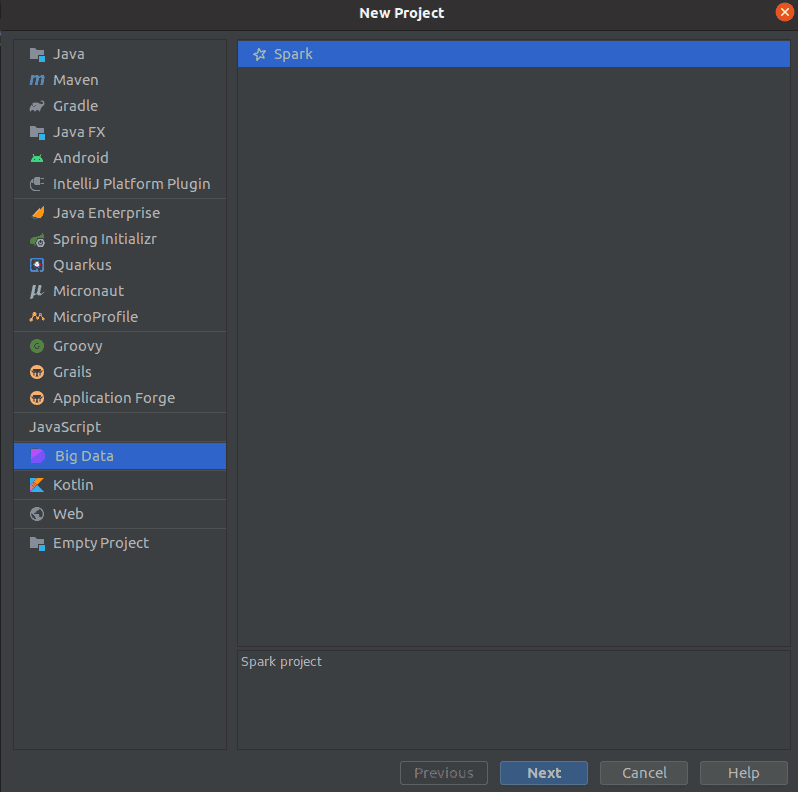Select Java Enterprise label
The width and height of the screenshot is (798, 792).
point(106,213)
